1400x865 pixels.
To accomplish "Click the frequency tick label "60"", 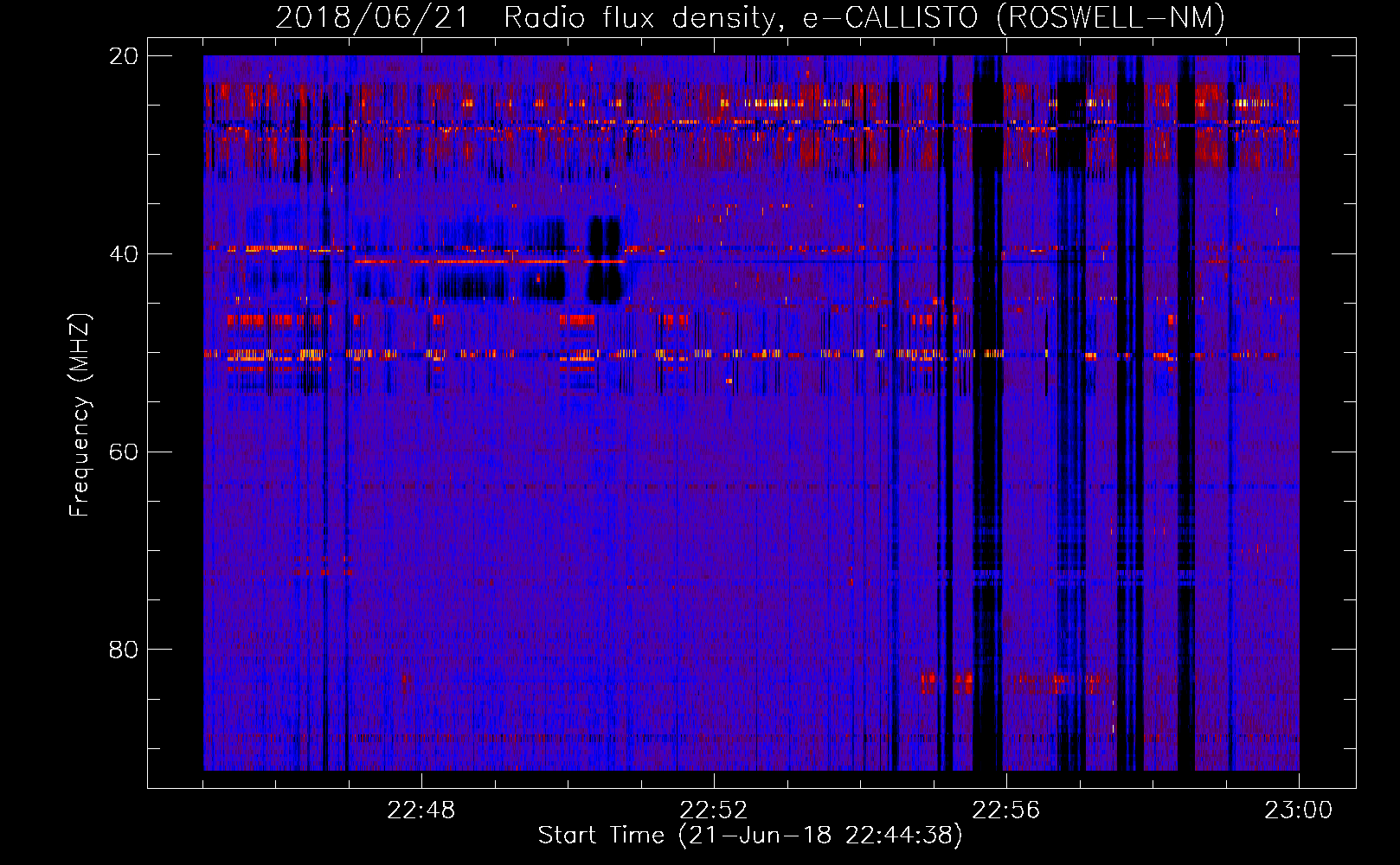I will pyautogui.click(x=124, y=452).
